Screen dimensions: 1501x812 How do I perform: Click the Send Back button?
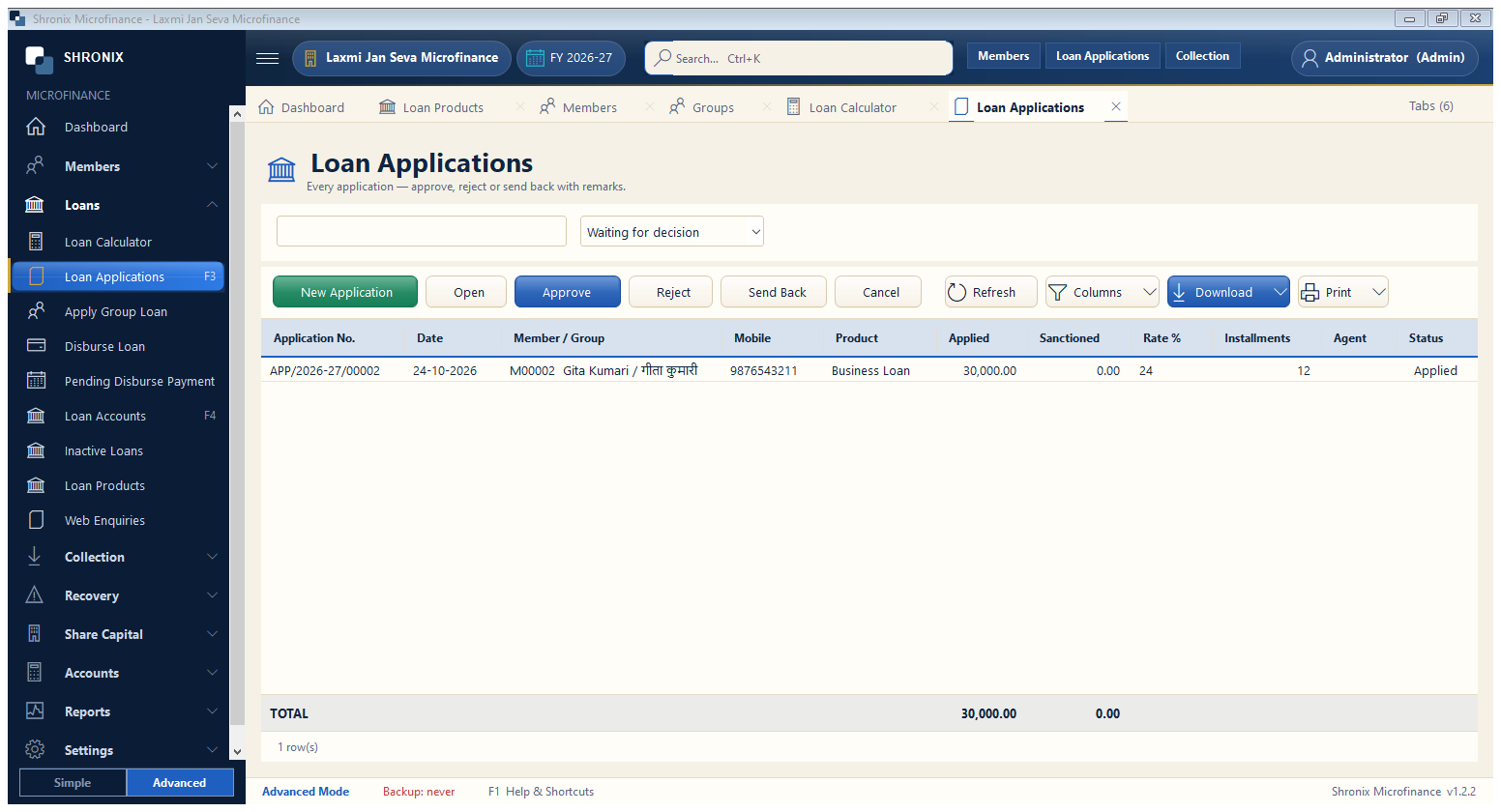coord(774,292)
